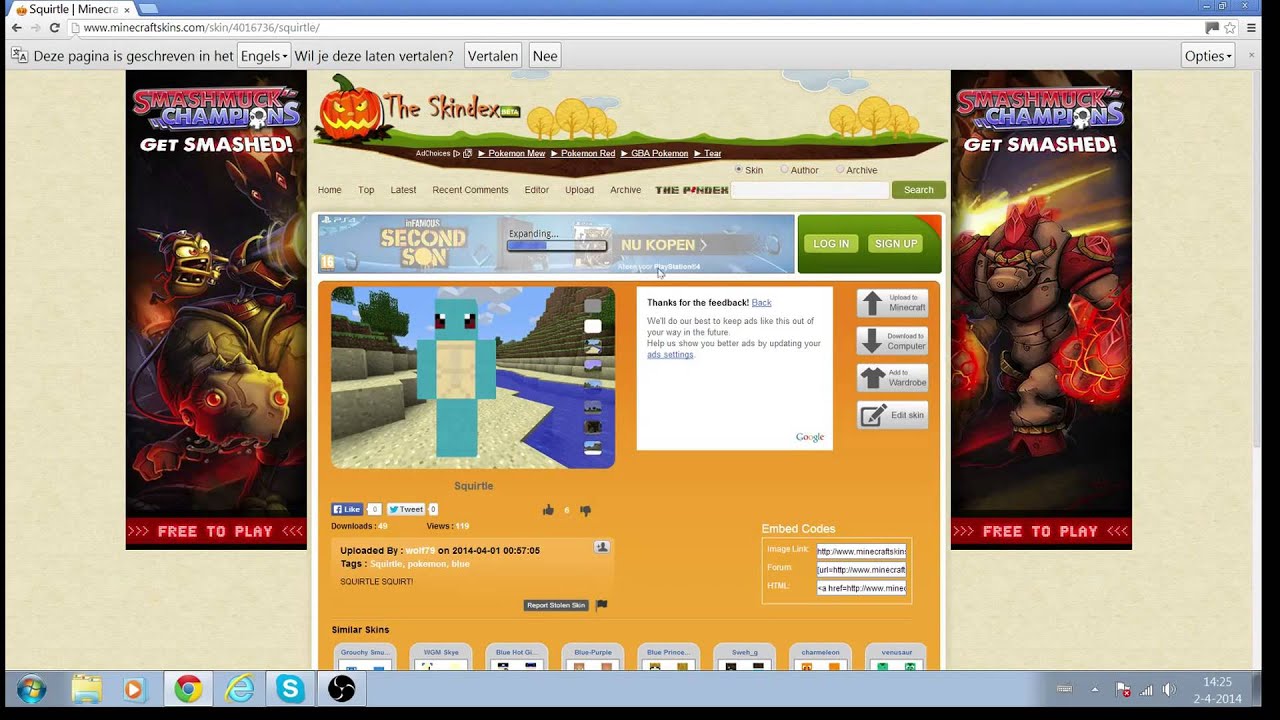The width and height of the screenshot is (1280, 720).
Task: Click the green Search button
Action: pos(918,190)
